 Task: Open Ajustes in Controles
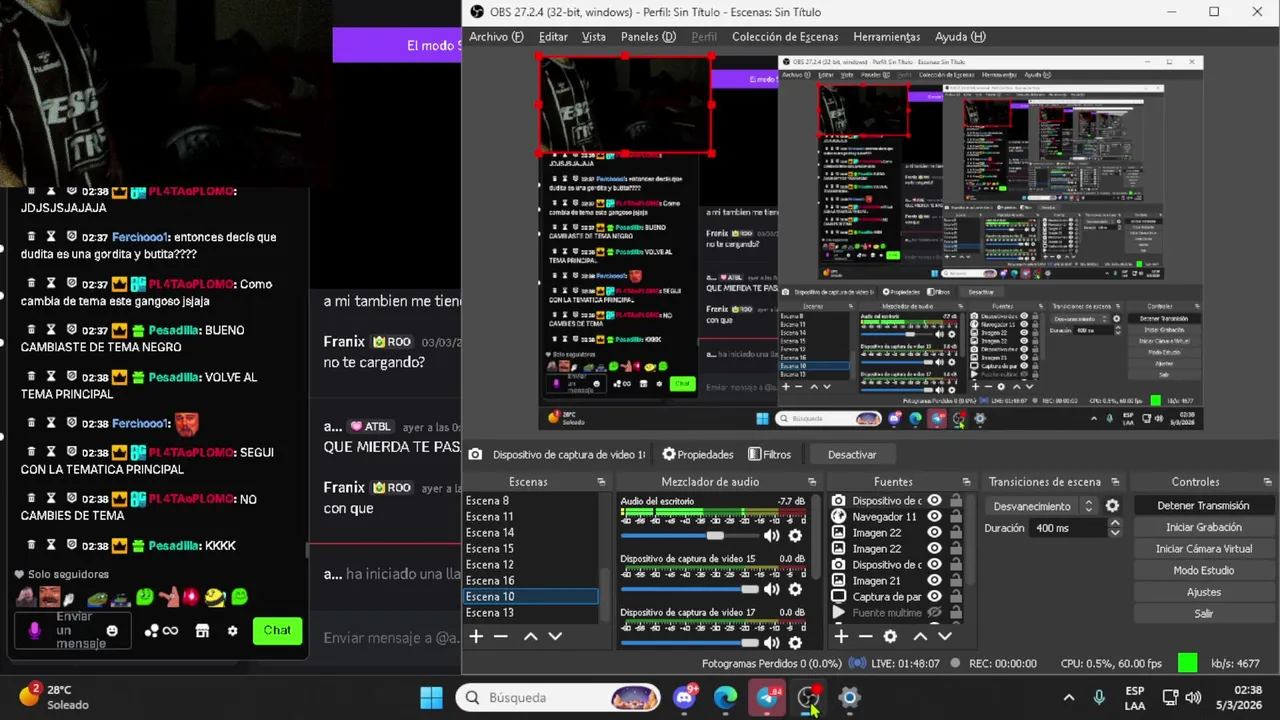coord(1203,592)
